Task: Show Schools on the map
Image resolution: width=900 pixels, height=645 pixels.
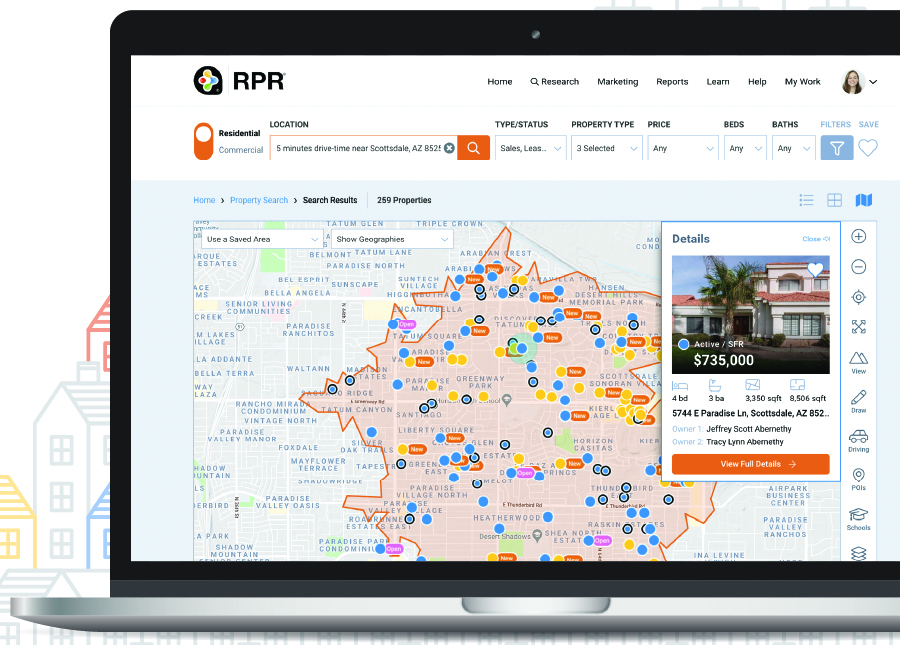Action: click(859, 519)
